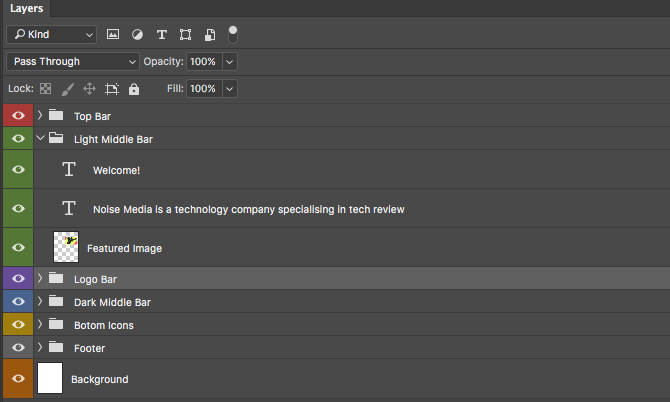Lock layer position move icon
The image size is (670, 402).
pos(90,89)
